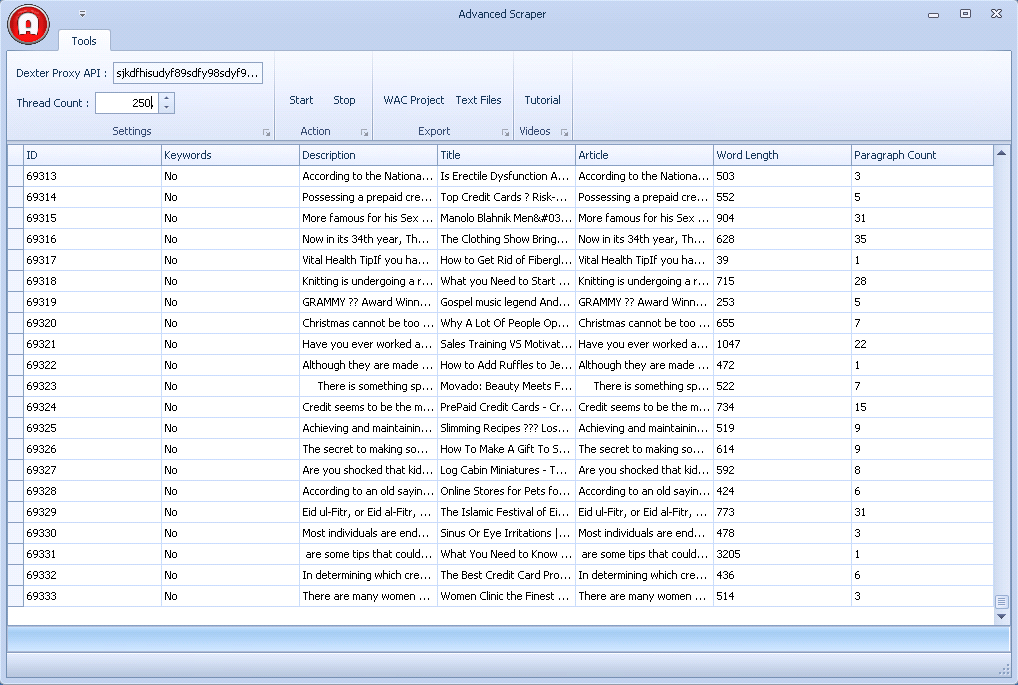Click title 'The Clothing Show Bring...'
1018x685 pixels.
pyautogui.click(x=506, y=239)
